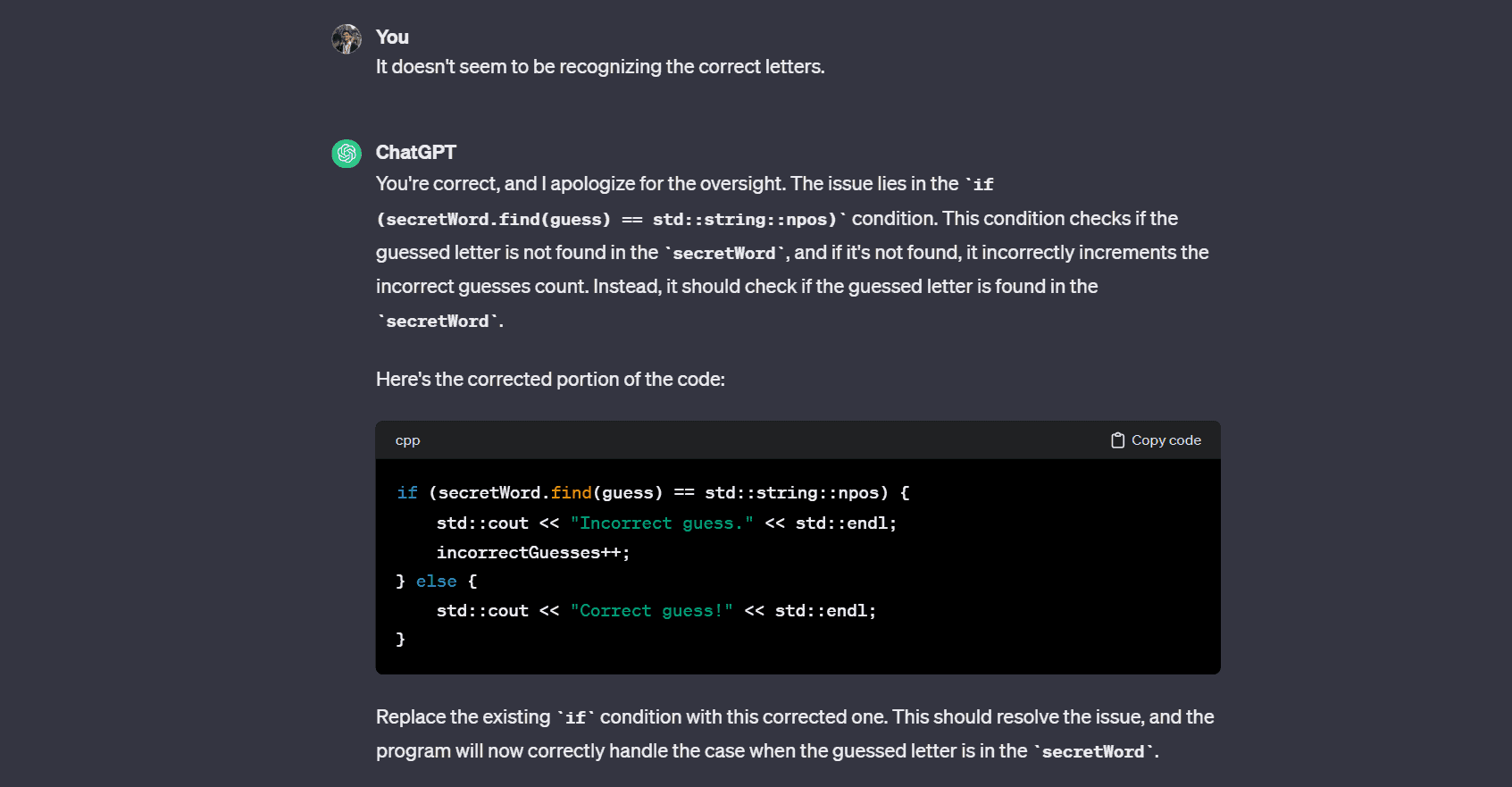
Task: Click the 'Correct guess!' string in code
Action: click(x=652, y=611)
